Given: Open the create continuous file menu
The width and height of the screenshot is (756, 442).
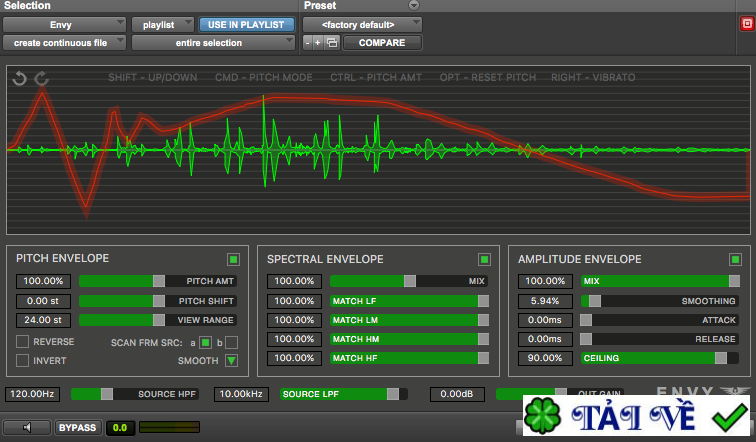Looking at the screenshot, I should pos(65,43).
